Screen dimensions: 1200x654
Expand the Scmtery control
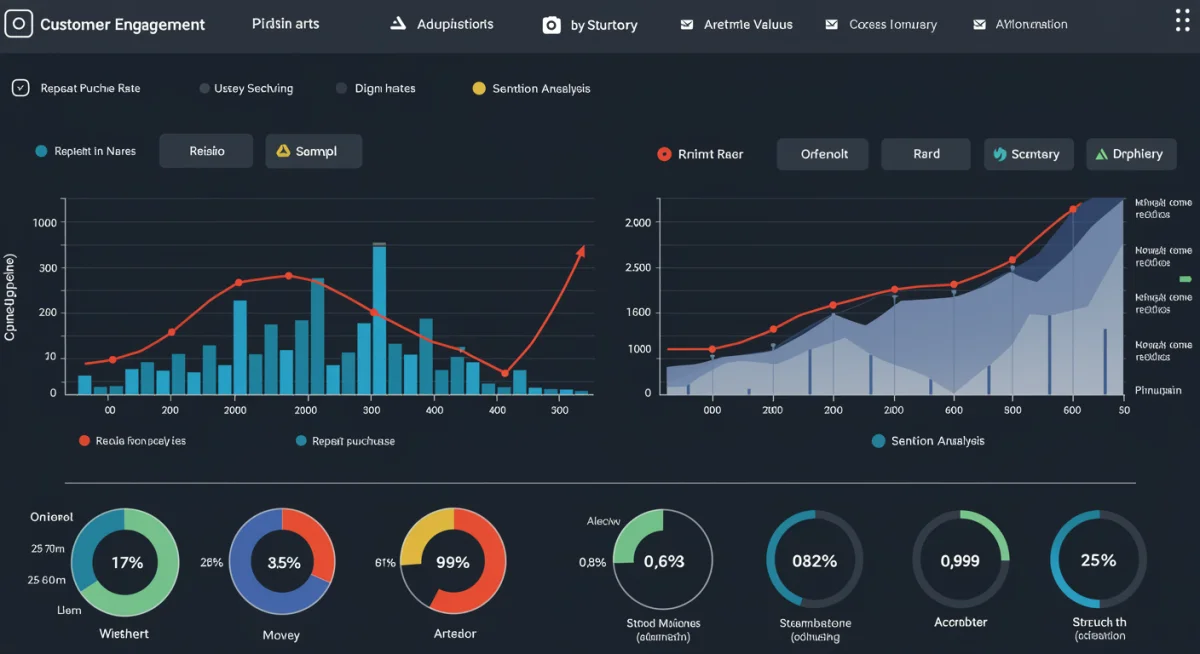[x=1028, y=154]
